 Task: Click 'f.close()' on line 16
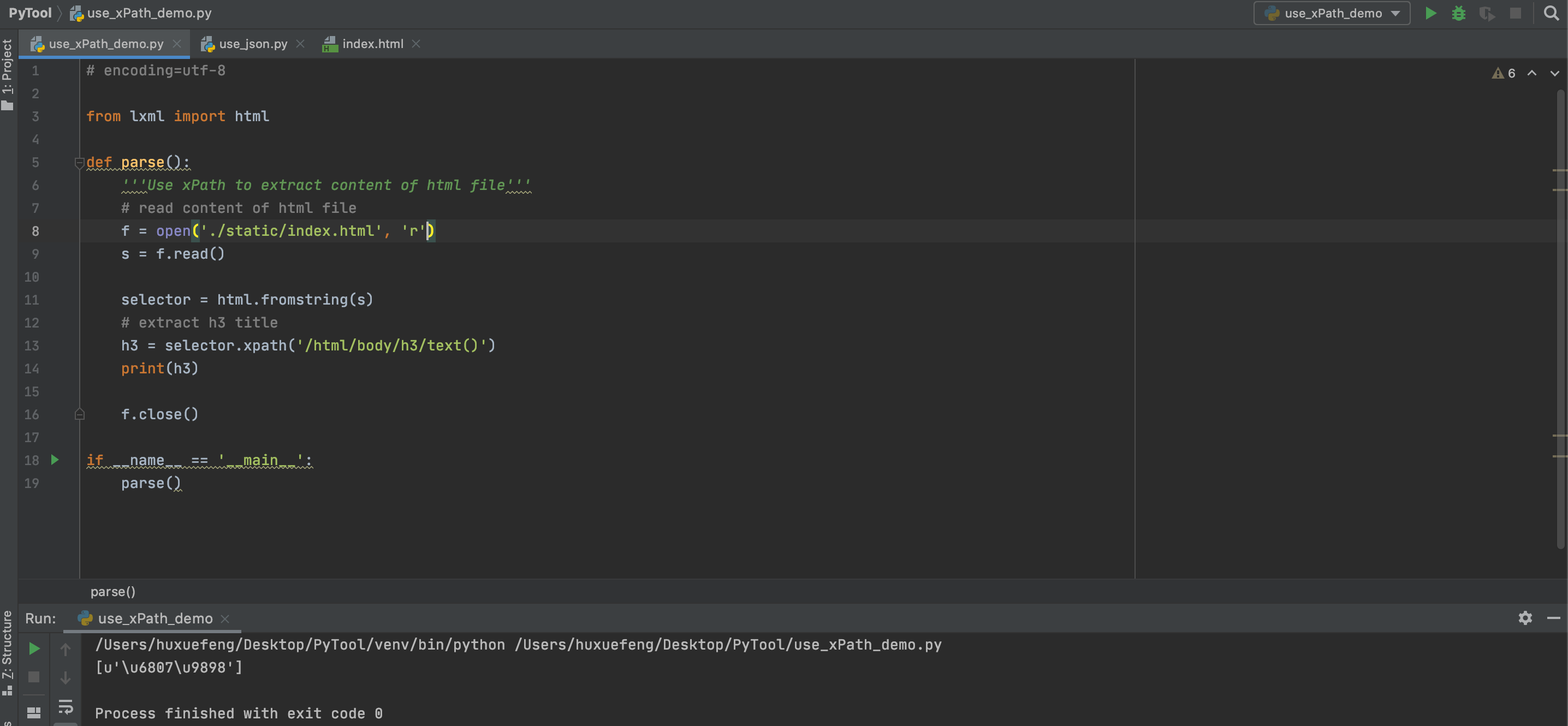(159, 414)
